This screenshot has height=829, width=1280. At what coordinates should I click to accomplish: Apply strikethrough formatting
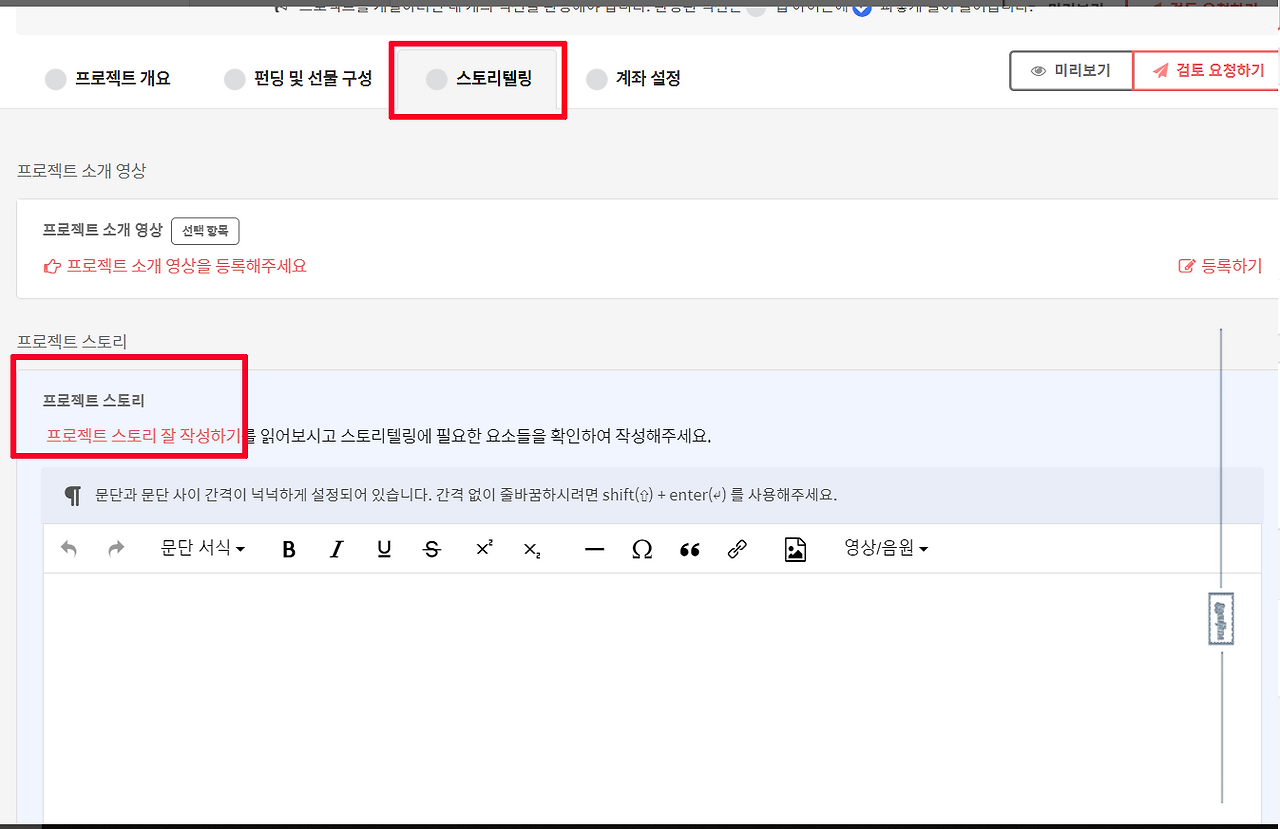pyautogui.click(x=432, y=549)
